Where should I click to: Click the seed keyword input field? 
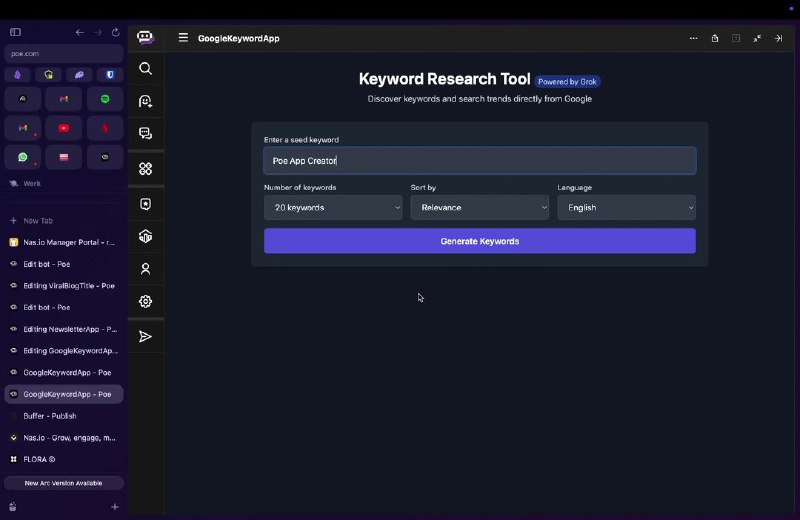point(479,161)
